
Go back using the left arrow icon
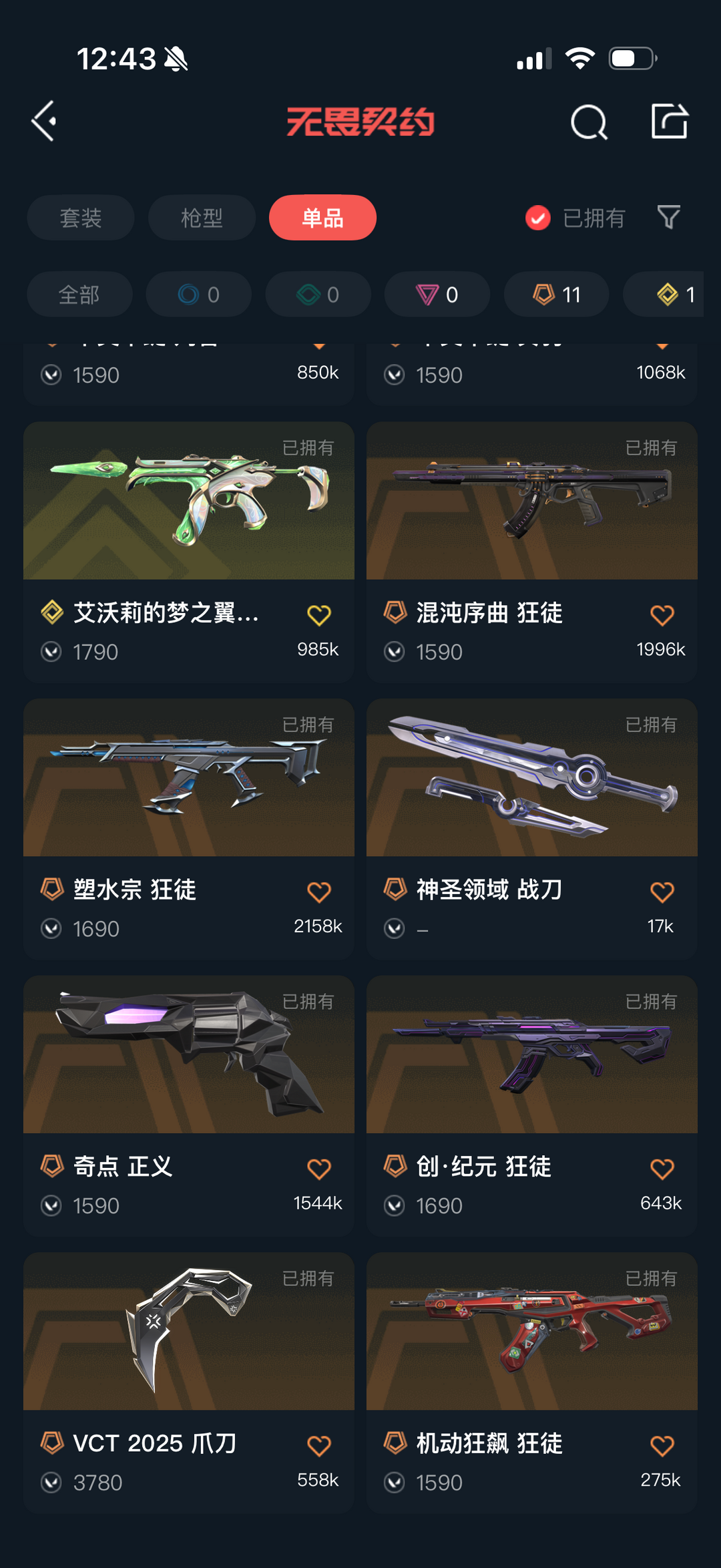click(x=44, y=122)
